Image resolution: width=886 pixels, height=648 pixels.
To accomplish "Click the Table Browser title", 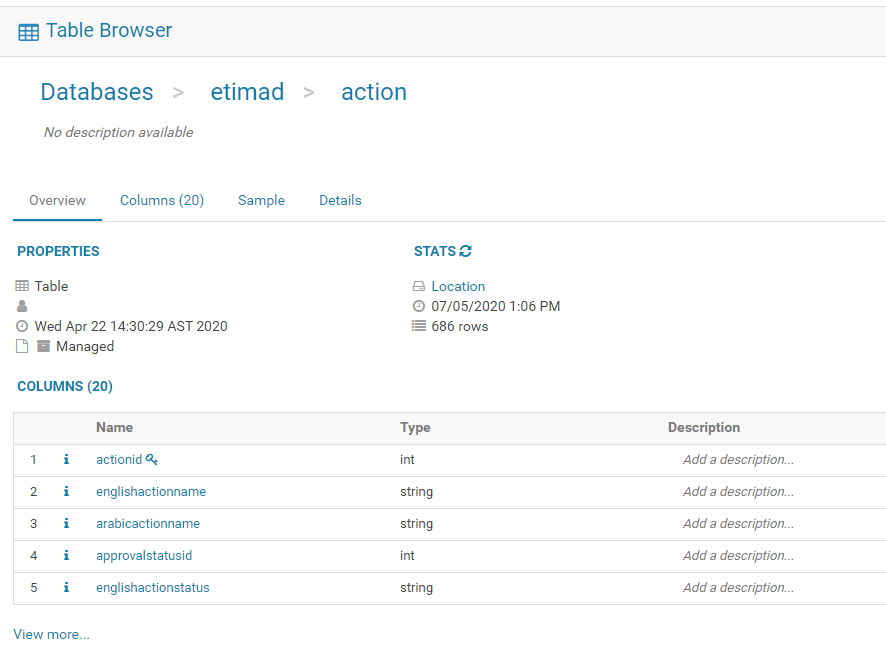I will pyautogui.click(x=109, y=31).
